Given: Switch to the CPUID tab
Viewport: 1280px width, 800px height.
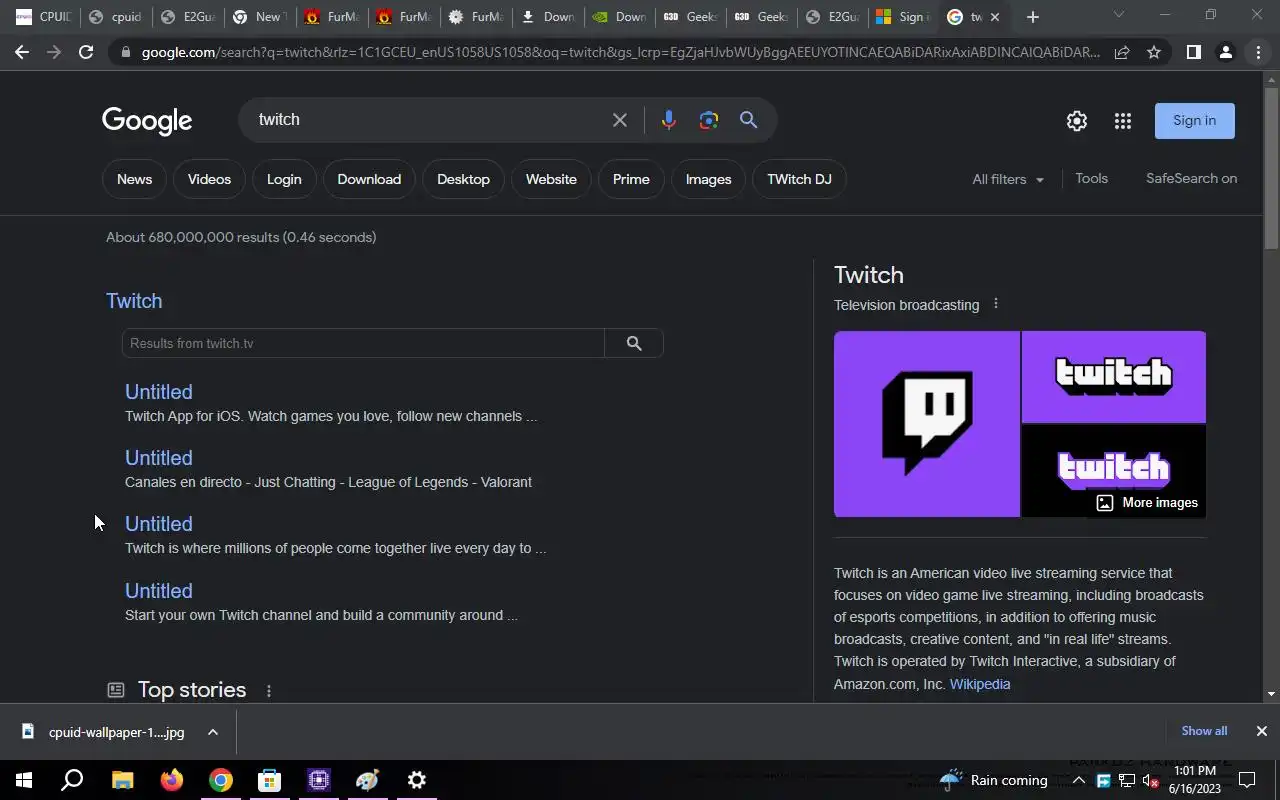Looking at the screenshot, I should (x=43, y=17).
